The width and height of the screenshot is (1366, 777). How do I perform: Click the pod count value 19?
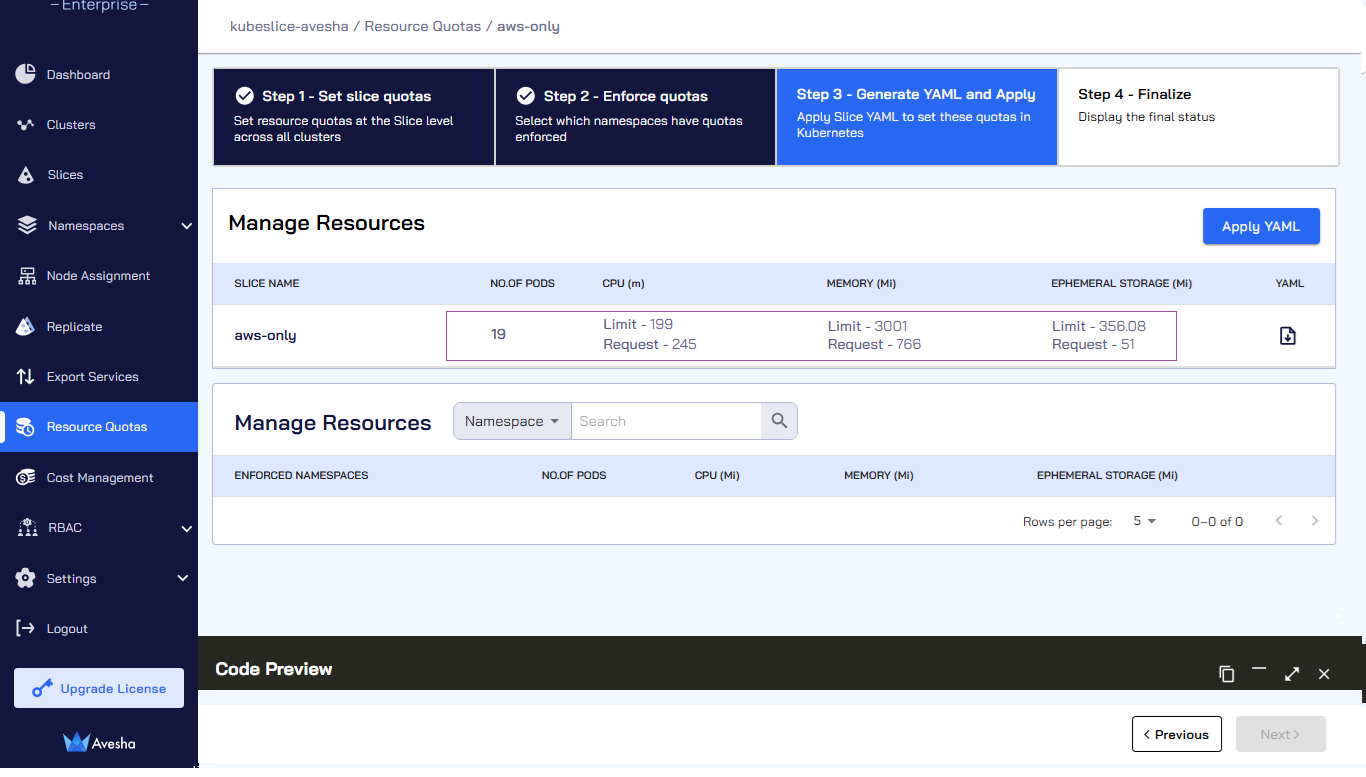pos(498,334)
